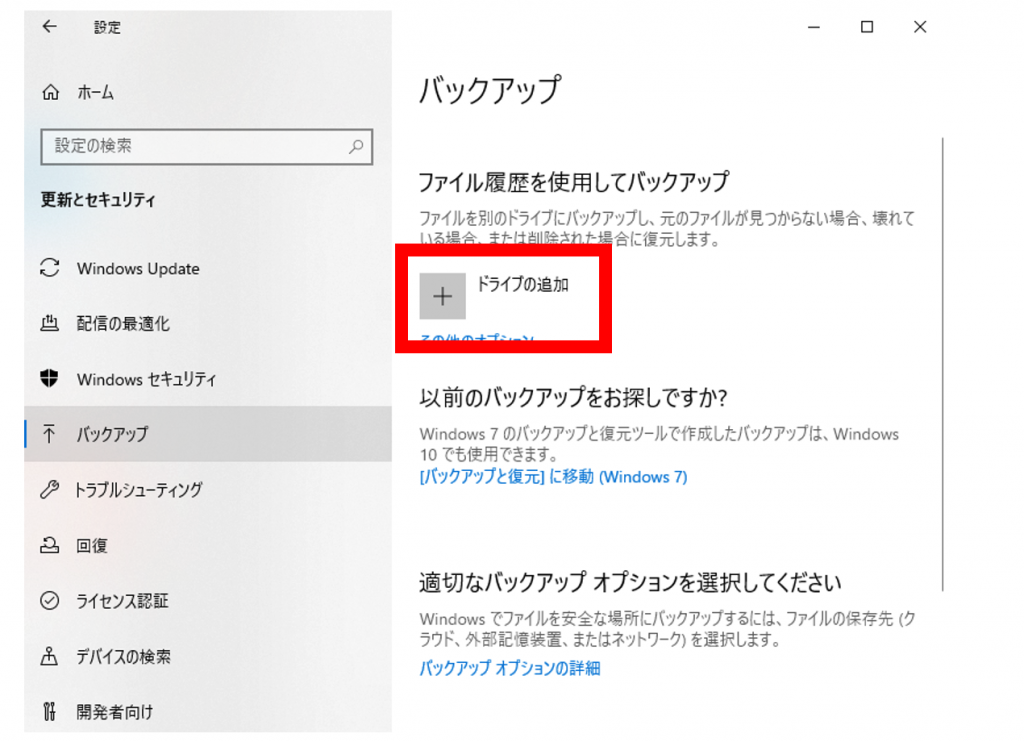Click the vertical scrollbar on the right

click(942, 360)
